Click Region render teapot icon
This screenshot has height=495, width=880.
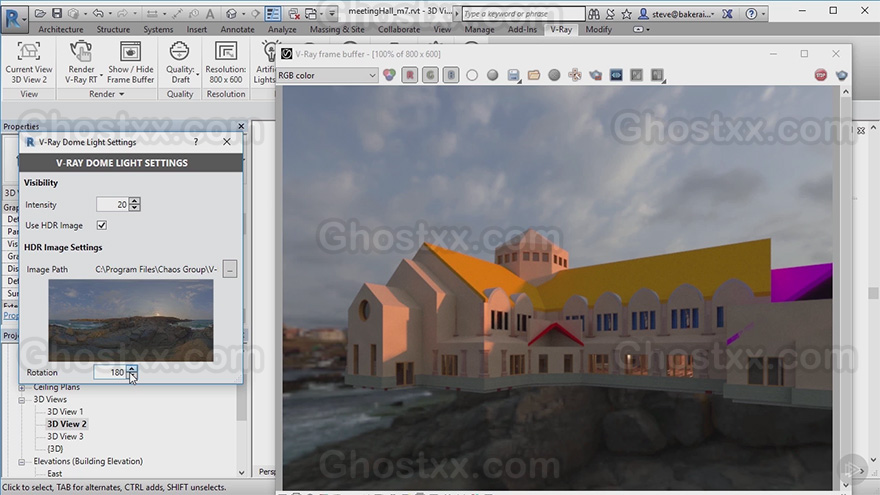tap(595, 75)
